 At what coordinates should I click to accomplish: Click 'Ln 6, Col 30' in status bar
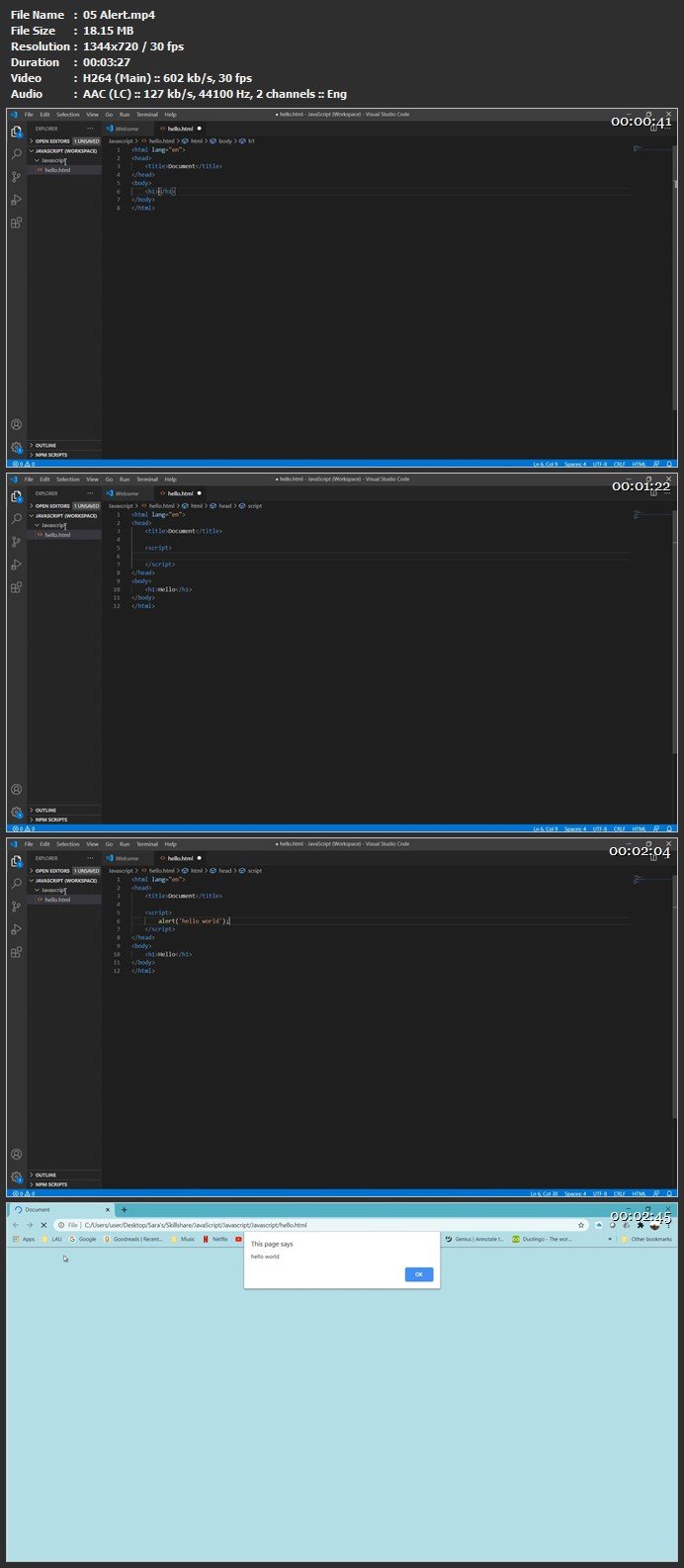click(545, 1193)
